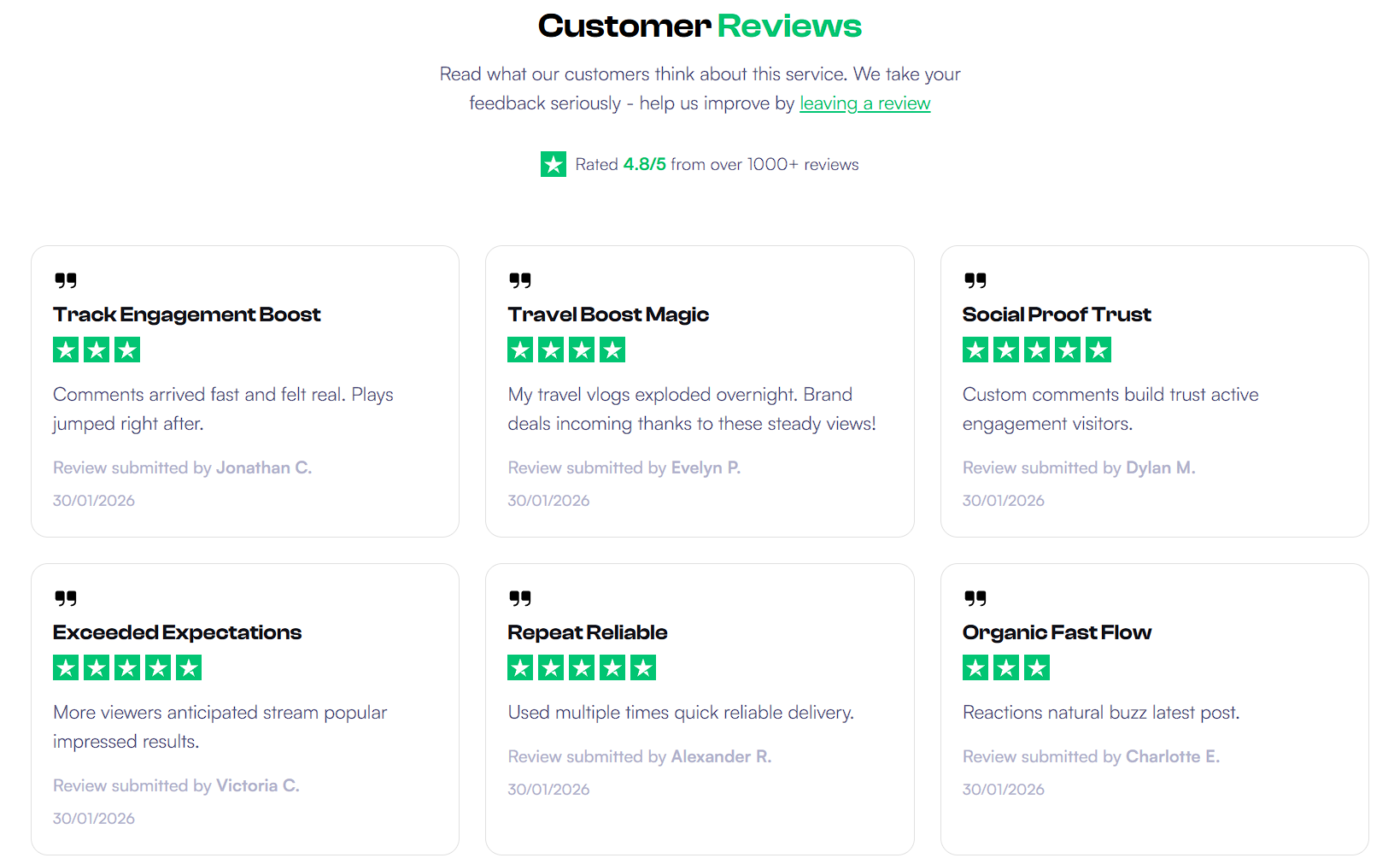Select reviewer name Charlotte E.
The width and height of the screenshot is (1400, 864).
1173,756
